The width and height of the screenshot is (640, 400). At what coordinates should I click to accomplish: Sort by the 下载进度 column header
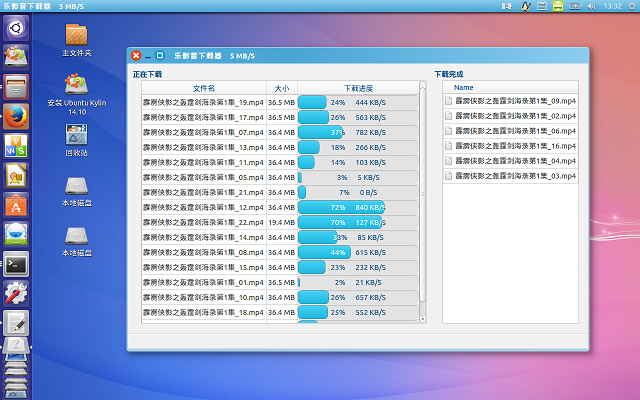pos(358,88)
